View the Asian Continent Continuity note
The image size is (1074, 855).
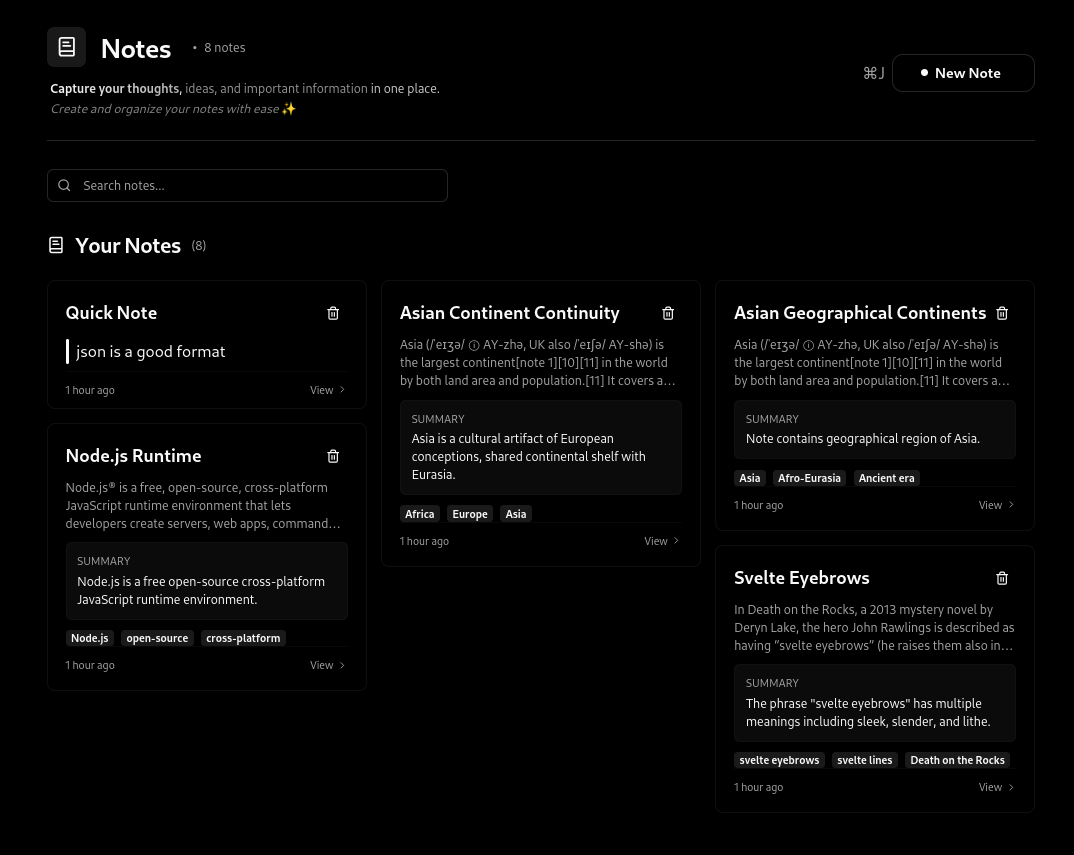[662, 541]
